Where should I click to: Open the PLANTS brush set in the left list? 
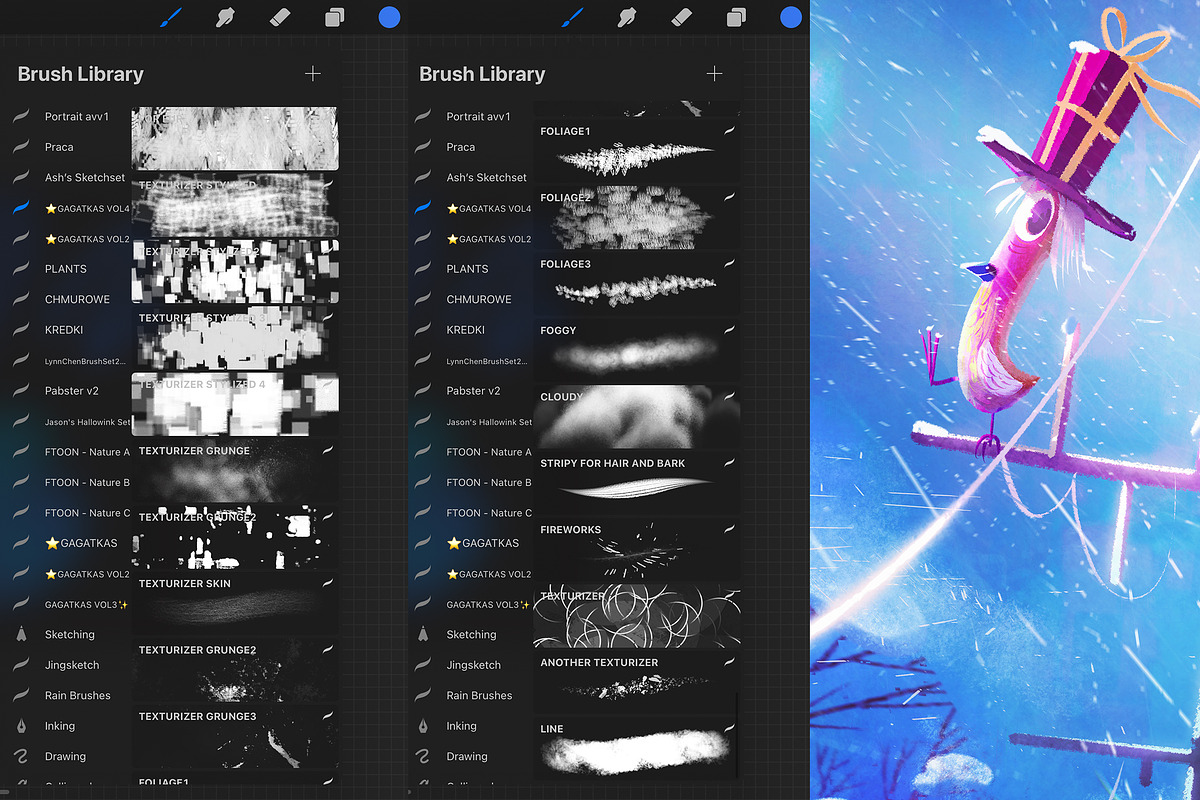click(66, 269)
